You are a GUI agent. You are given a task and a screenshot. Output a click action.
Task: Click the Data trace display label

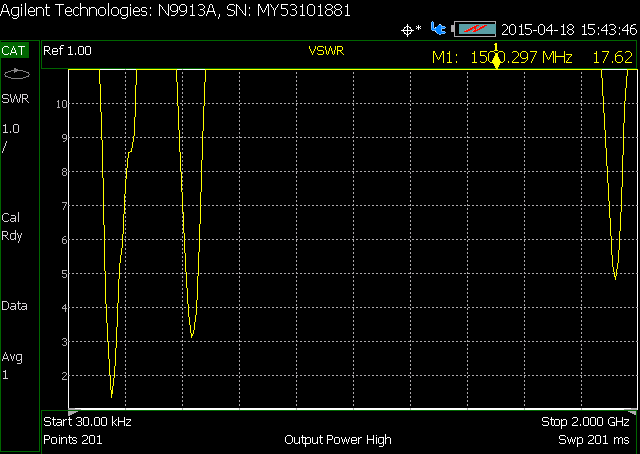(x=15, y=306)
